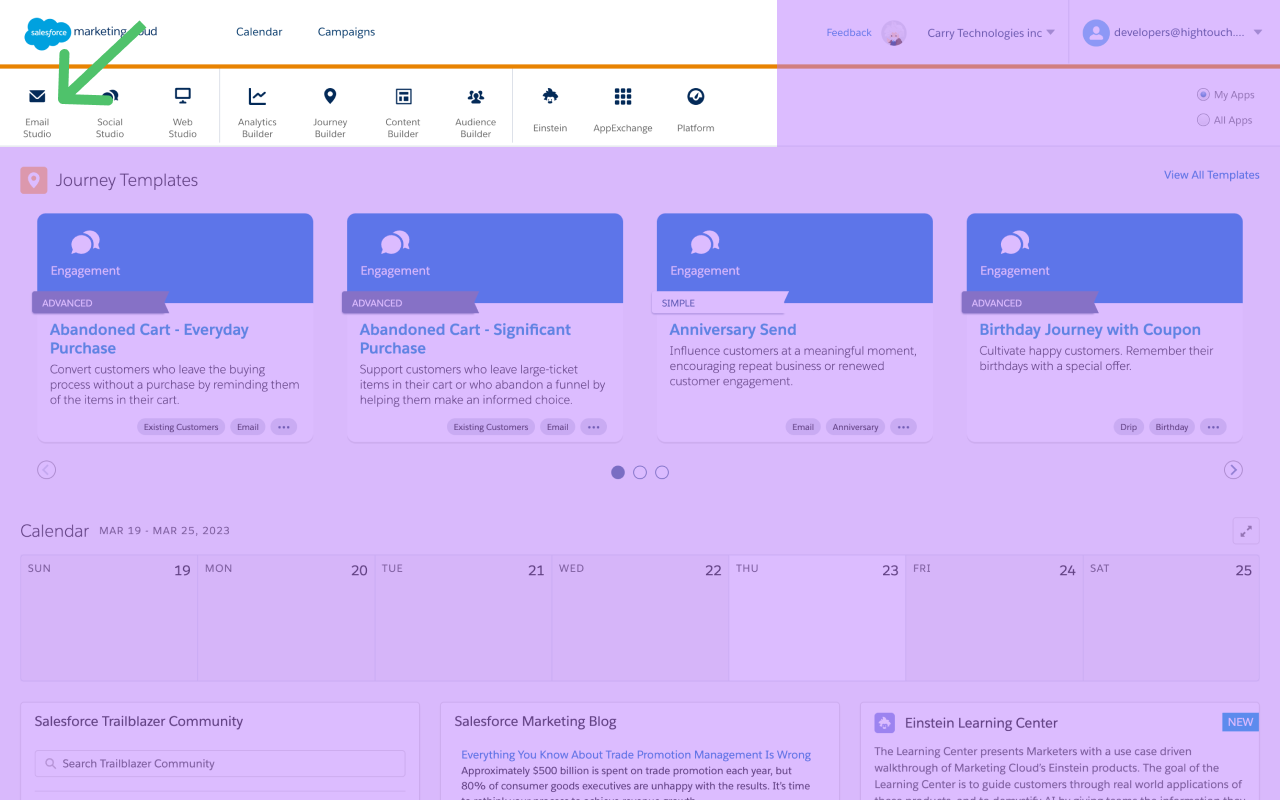
Task: Select Sunday 19 calendar cell
Action: 109,618
